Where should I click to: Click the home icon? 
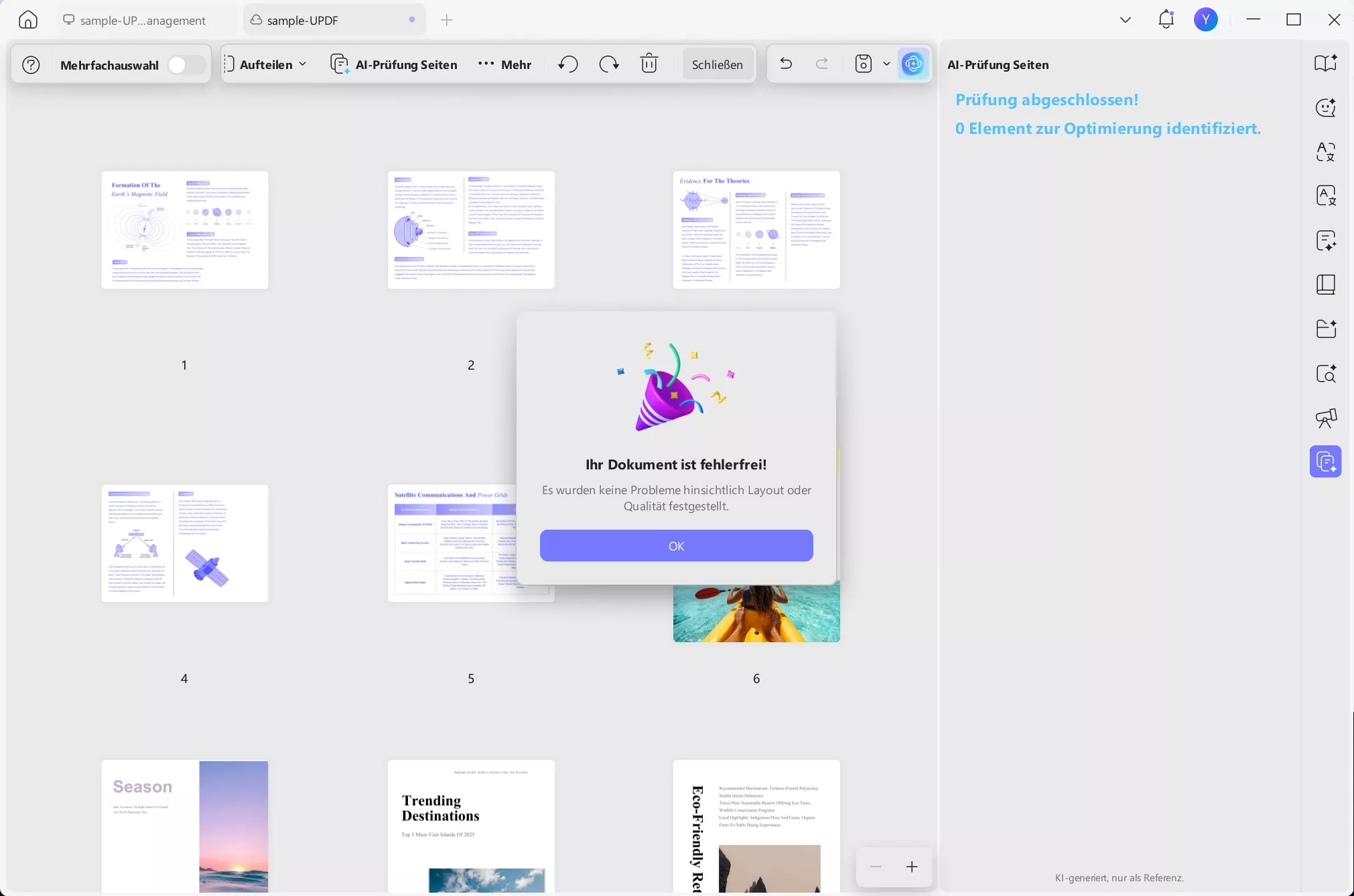(x=28, y=20)
